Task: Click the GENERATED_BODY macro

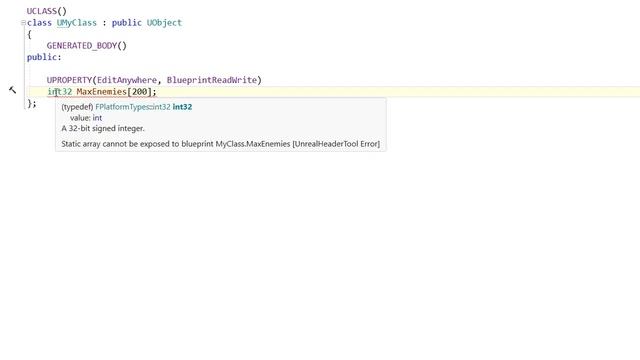Action: coord(82,46)
